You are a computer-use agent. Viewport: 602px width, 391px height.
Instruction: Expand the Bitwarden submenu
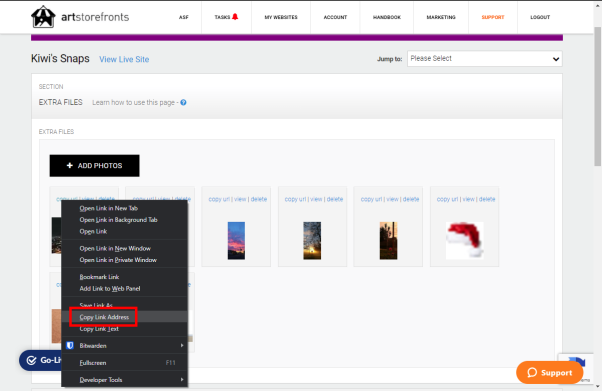tap(124, 345)
